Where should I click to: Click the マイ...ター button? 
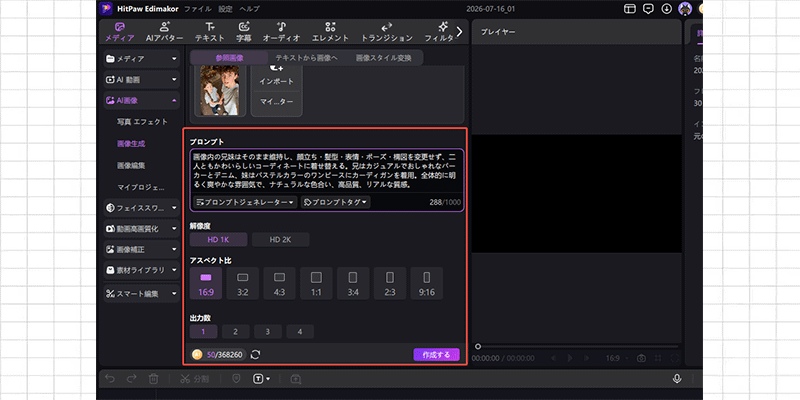tap(276, 102)
